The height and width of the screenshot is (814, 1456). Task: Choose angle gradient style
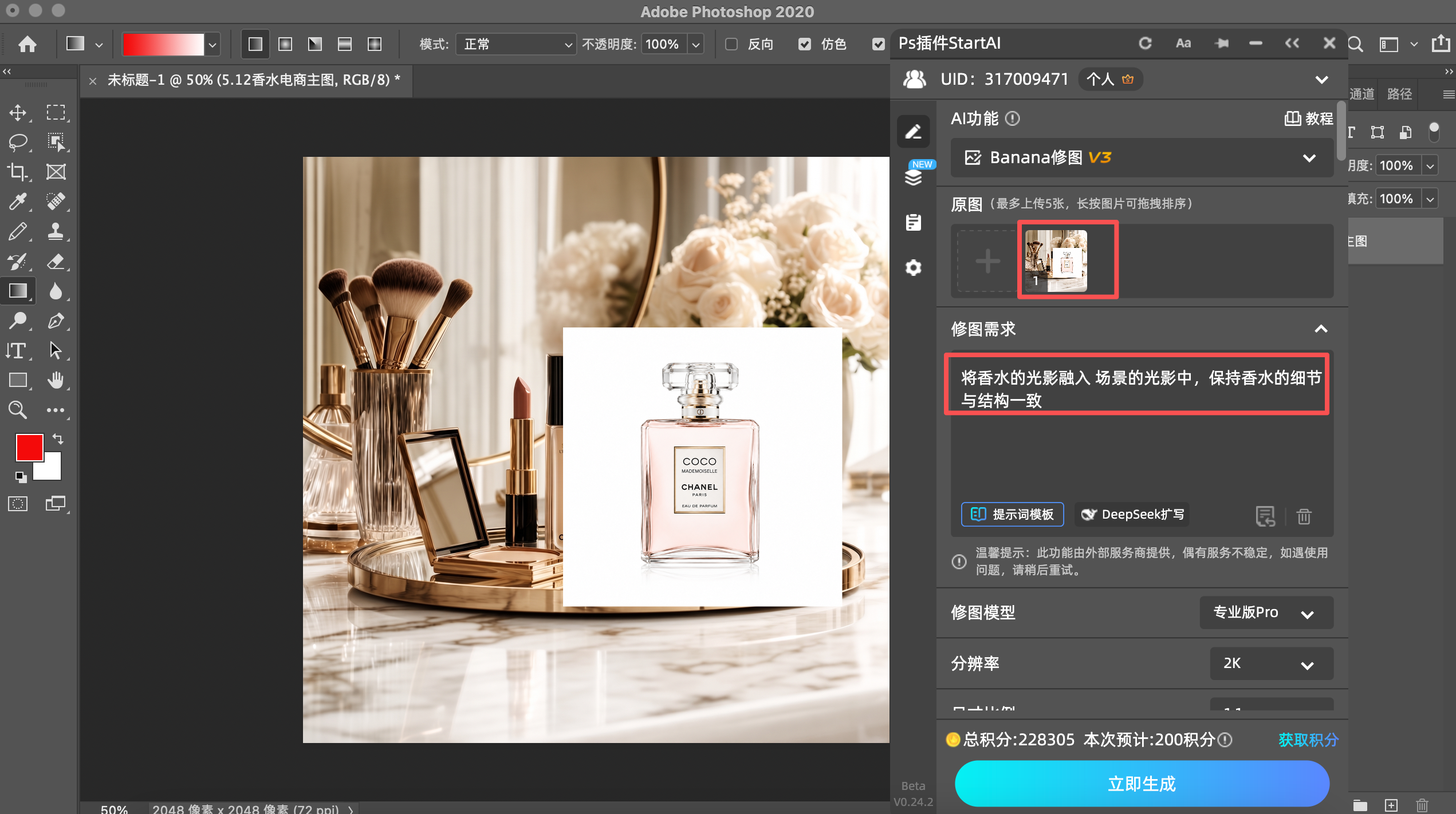315,44
